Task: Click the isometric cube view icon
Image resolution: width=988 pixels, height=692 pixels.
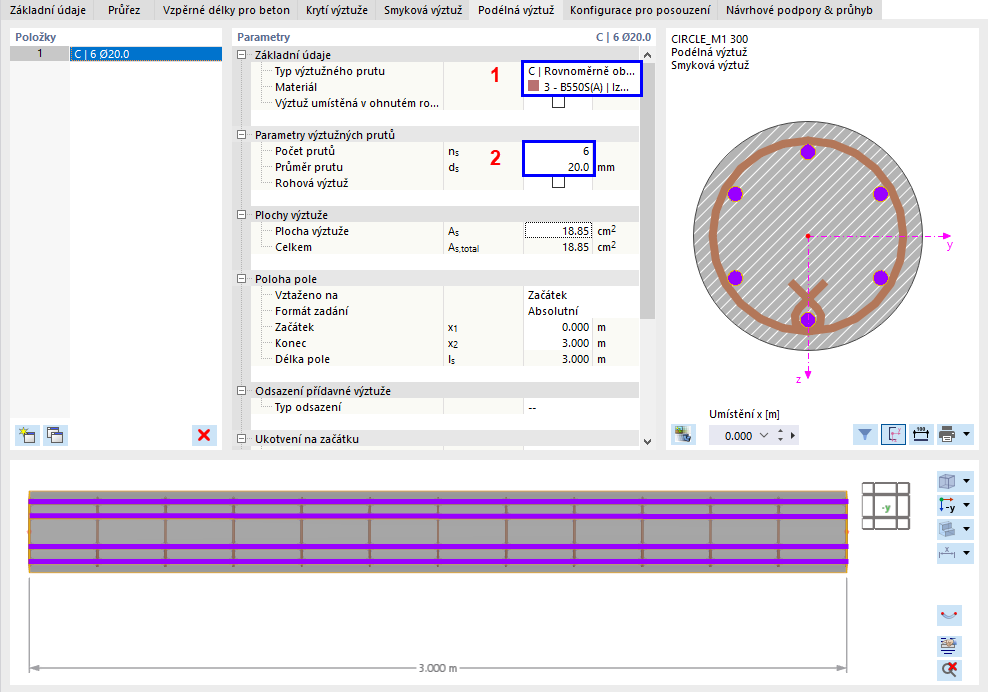Action: click(x=946, y=482)
